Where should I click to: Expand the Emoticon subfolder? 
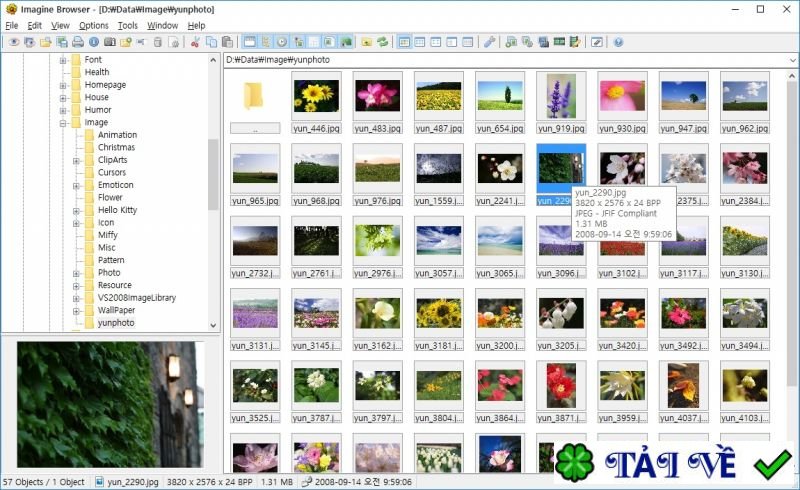(x=76, y=186)
